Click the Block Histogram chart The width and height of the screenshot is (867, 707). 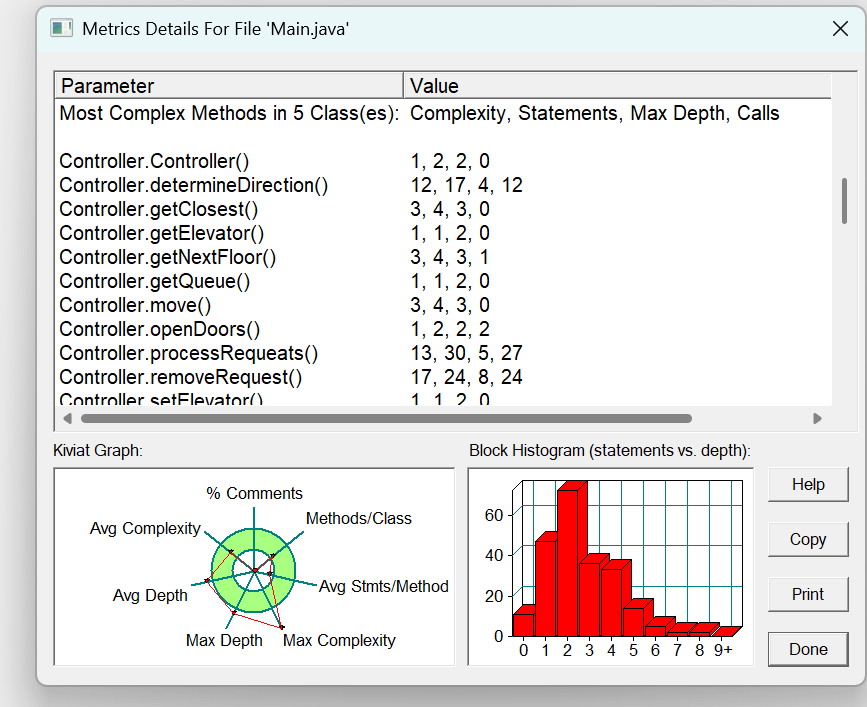(610, 567)
